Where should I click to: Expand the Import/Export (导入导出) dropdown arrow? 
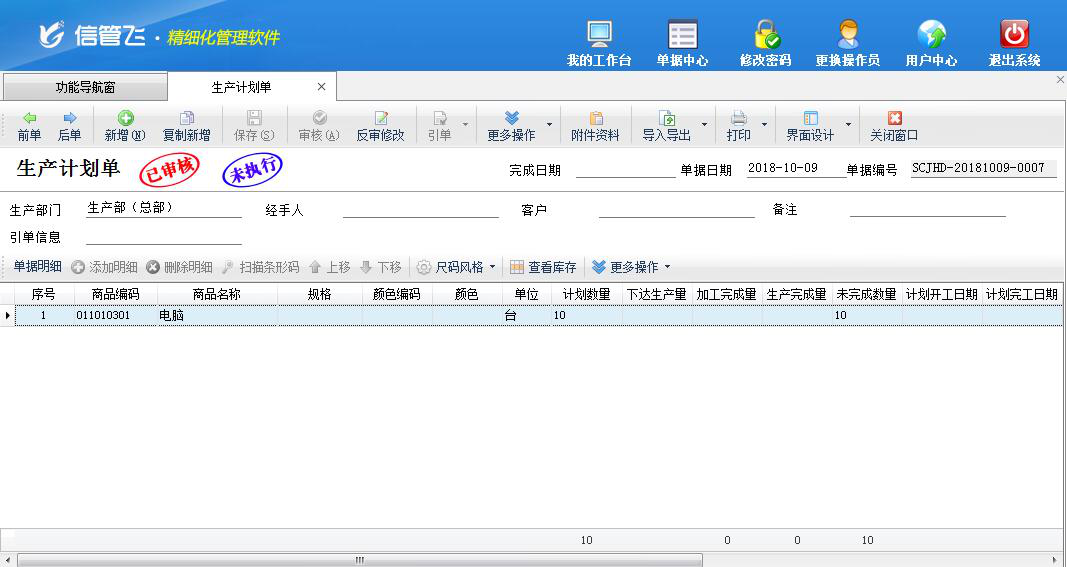pos(704,126)
